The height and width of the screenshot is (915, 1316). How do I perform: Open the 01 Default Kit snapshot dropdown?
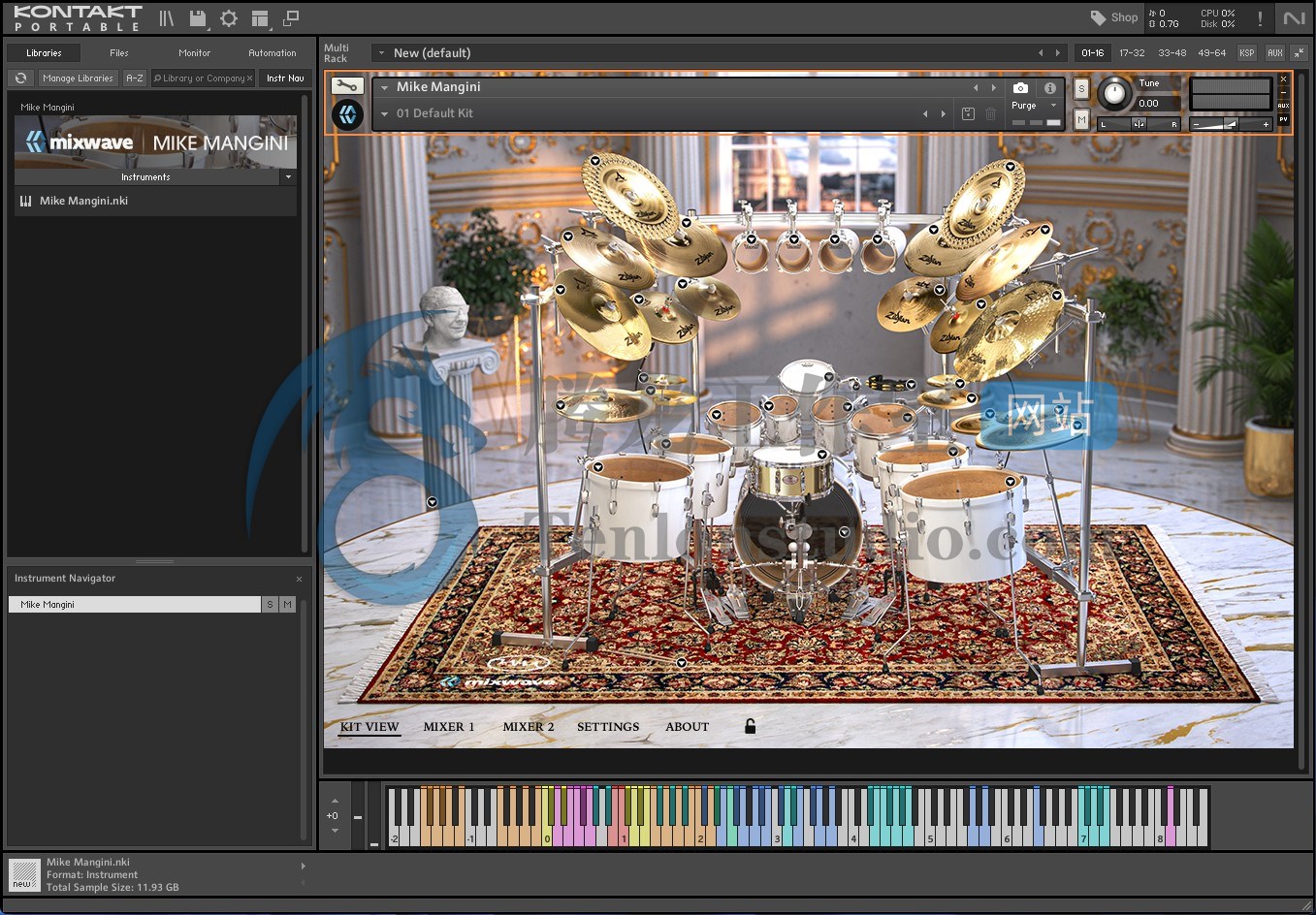(x=385, y=113)
